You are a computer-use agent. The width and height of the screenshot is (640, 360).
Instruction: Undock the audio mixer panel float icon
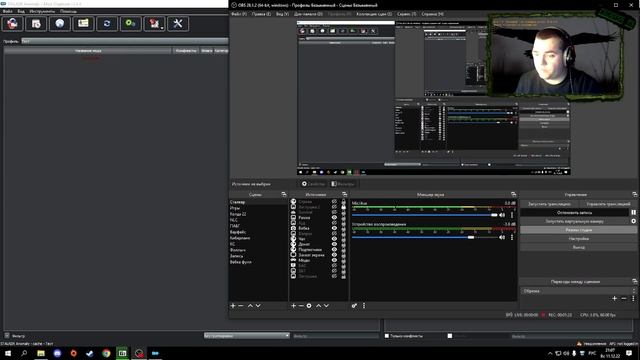[x=513, y=195]
